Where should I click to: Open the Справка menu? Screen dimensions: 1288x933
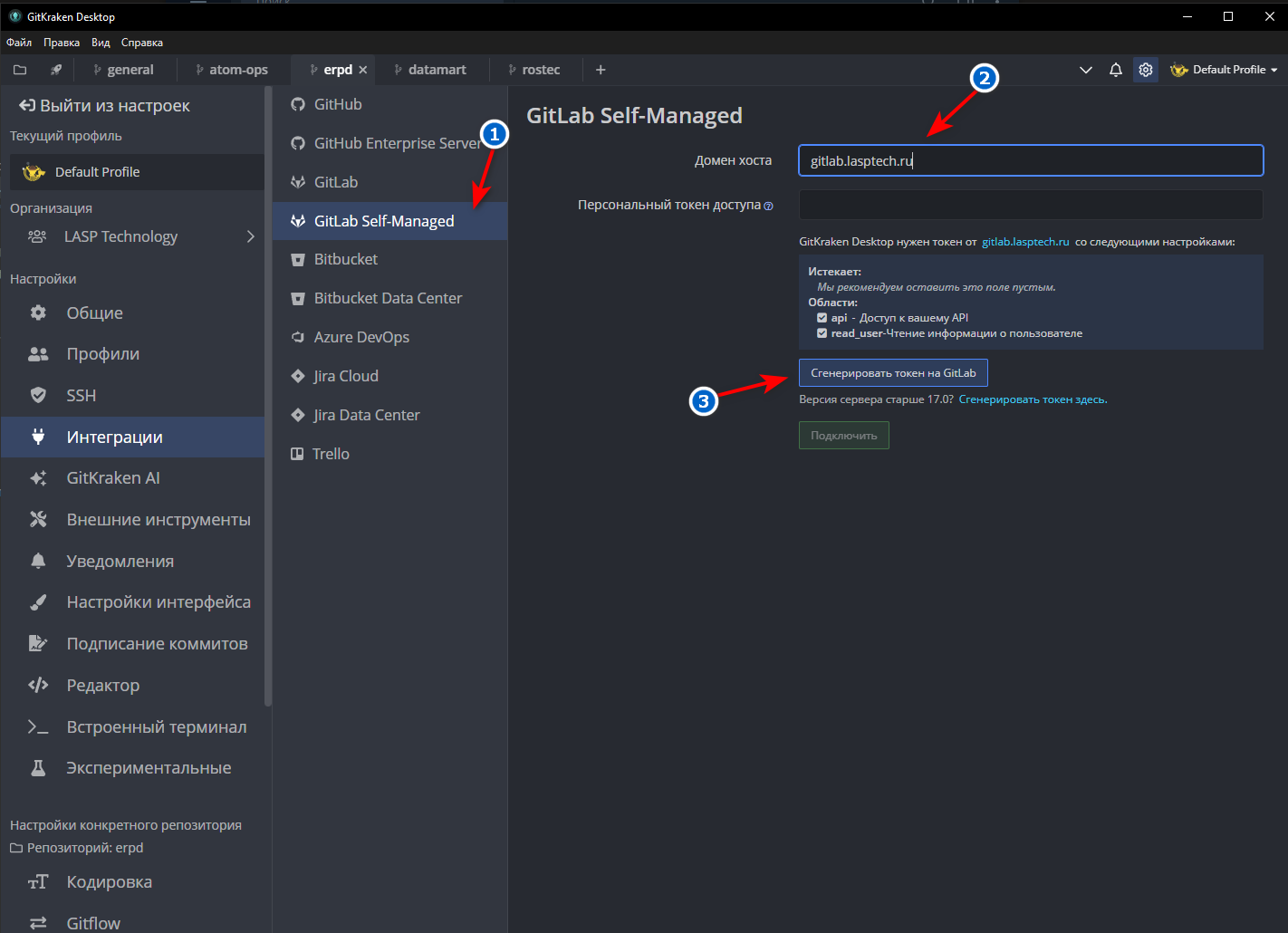142,43
